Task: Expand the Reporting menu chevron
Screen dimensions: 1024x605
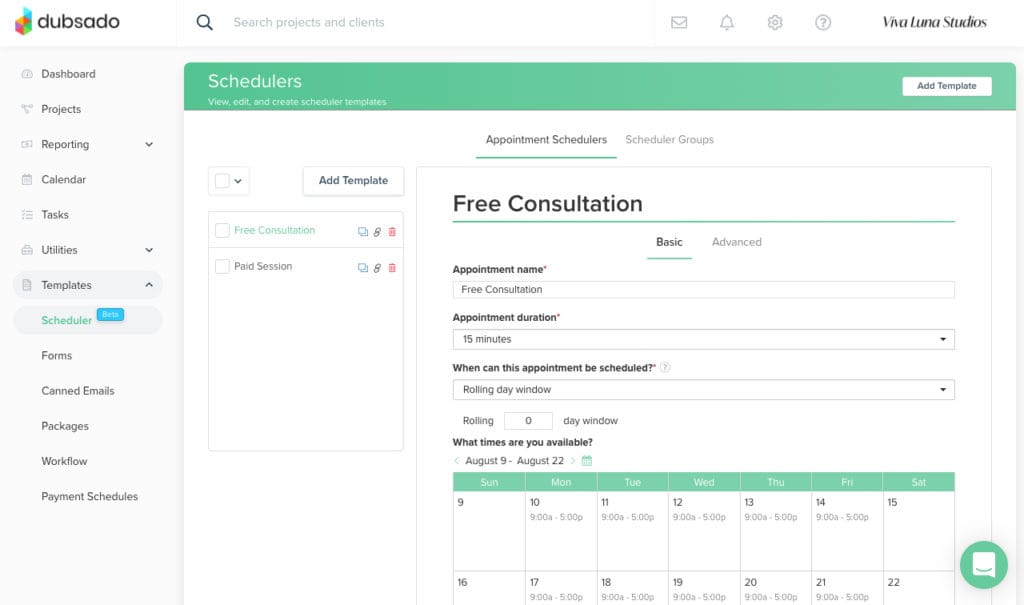Action: coord(149,144)
